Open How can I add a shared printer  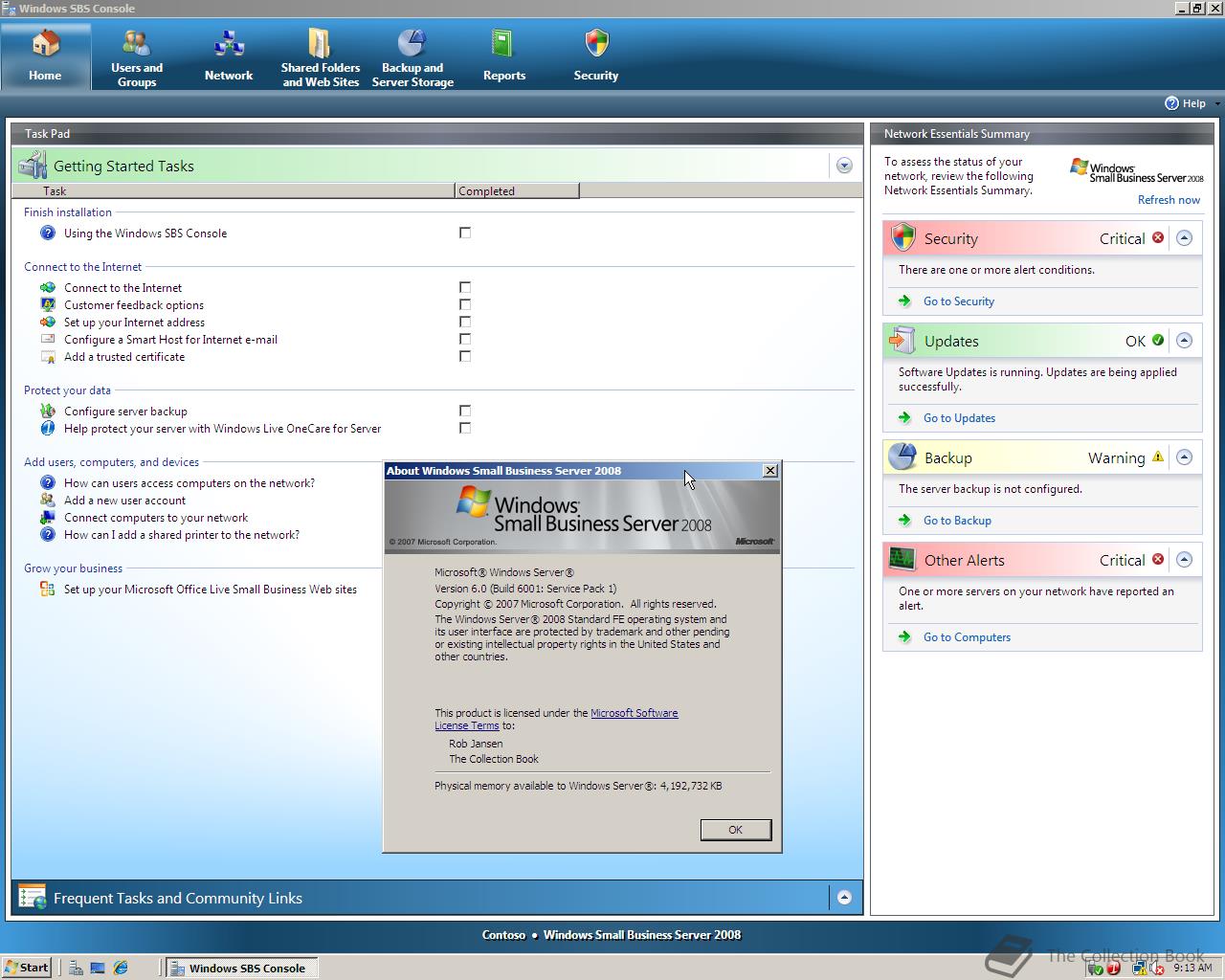click(x=182, y=534)
